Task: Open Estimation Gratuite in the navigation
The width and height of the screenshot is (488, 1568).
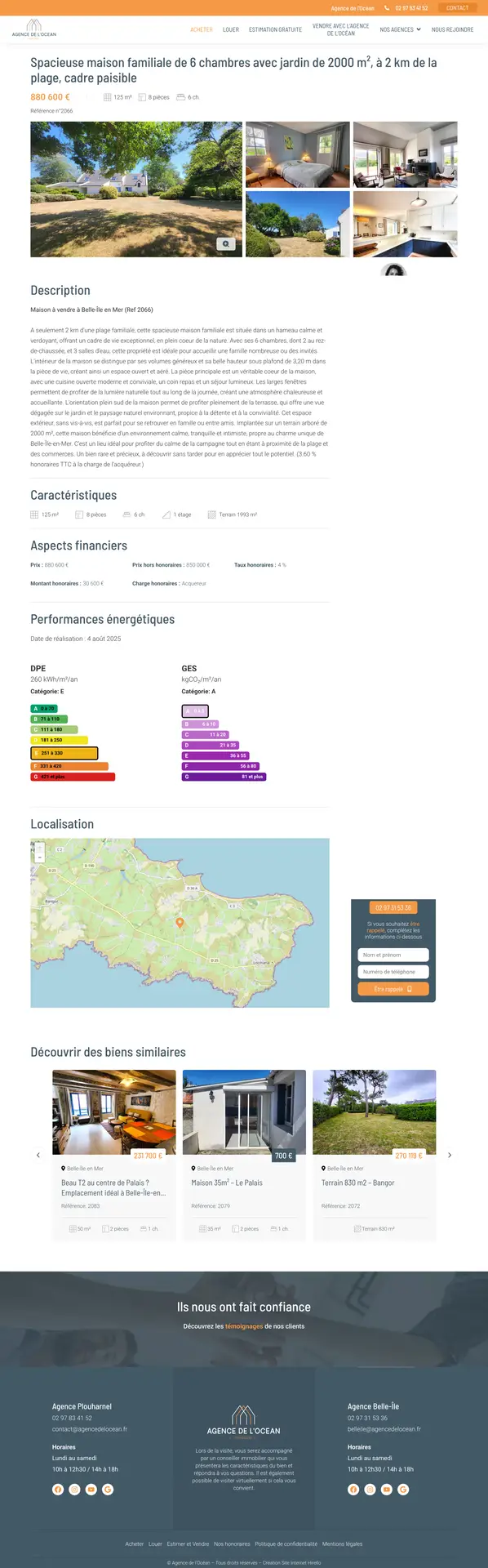Action: coord(275,29)
